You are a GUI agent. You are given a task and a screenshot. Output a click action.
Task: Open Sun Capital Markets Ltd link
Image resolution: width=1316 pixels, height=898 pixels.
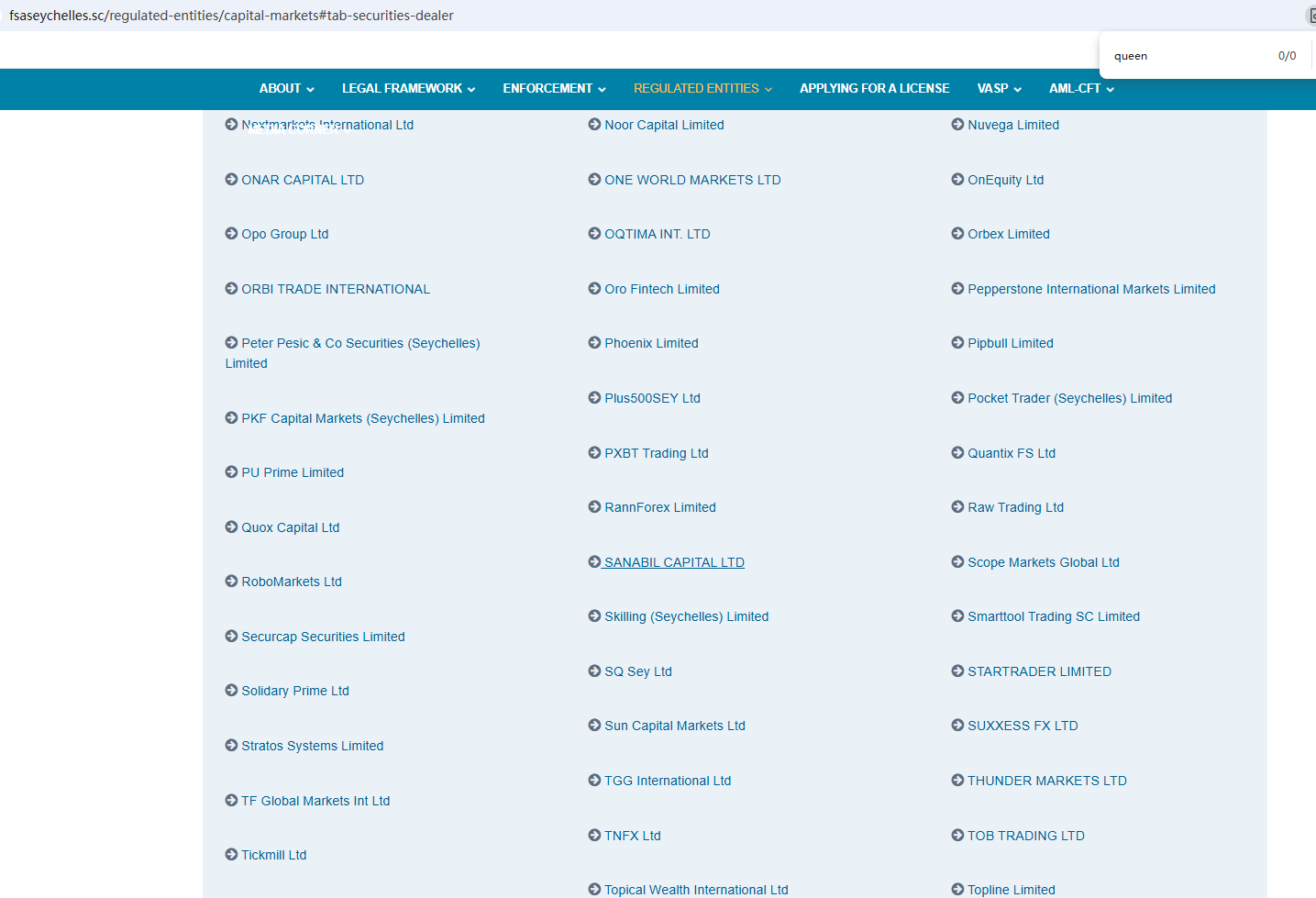675,726
